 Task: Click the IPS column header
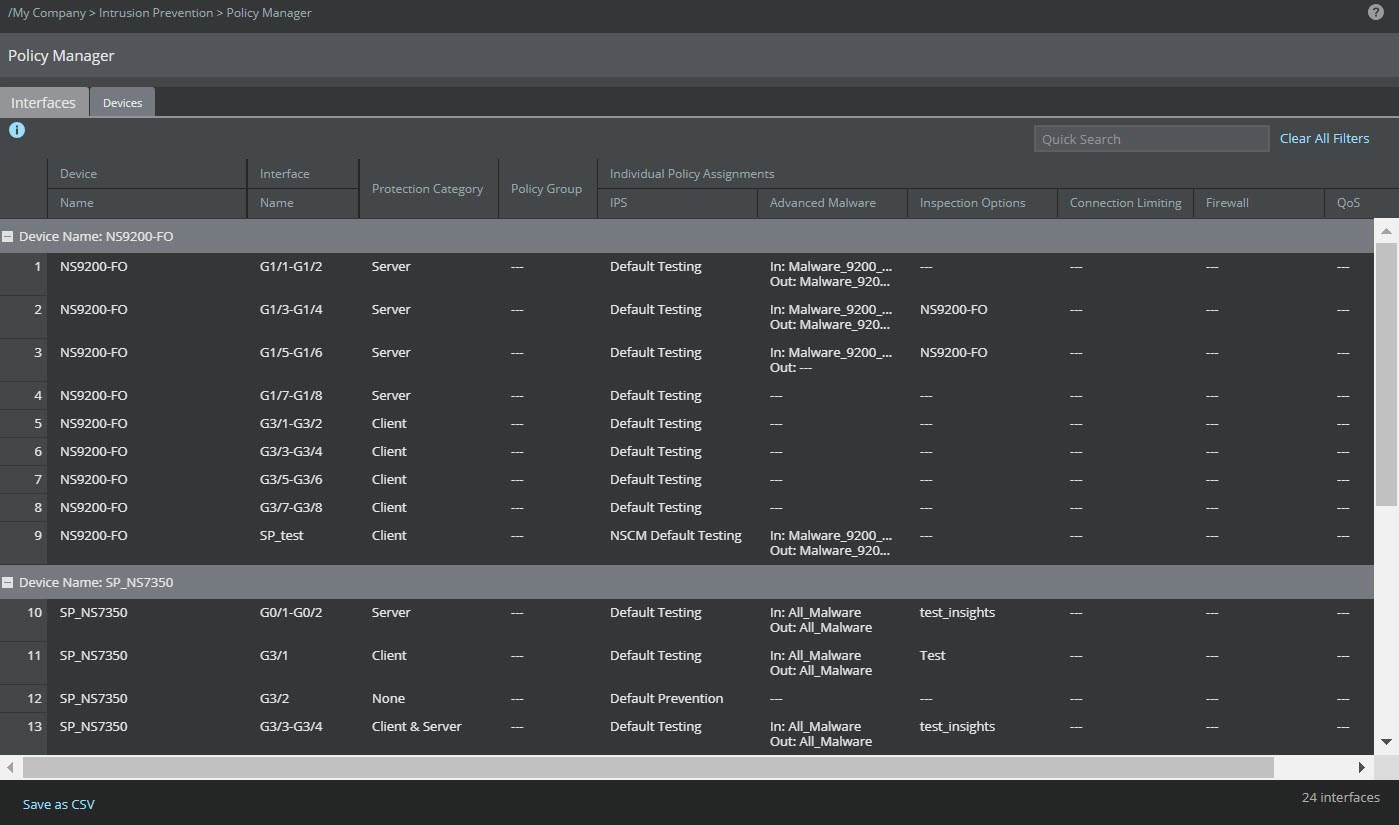click(677, 203)
